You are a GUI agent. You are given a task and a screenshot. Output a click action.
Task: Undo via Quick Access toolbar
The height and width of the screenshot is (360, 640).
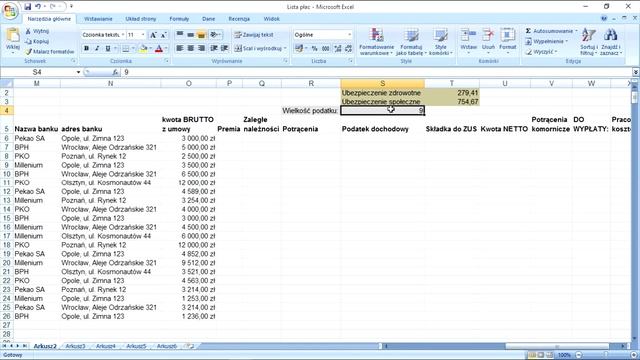coord(38,7)
